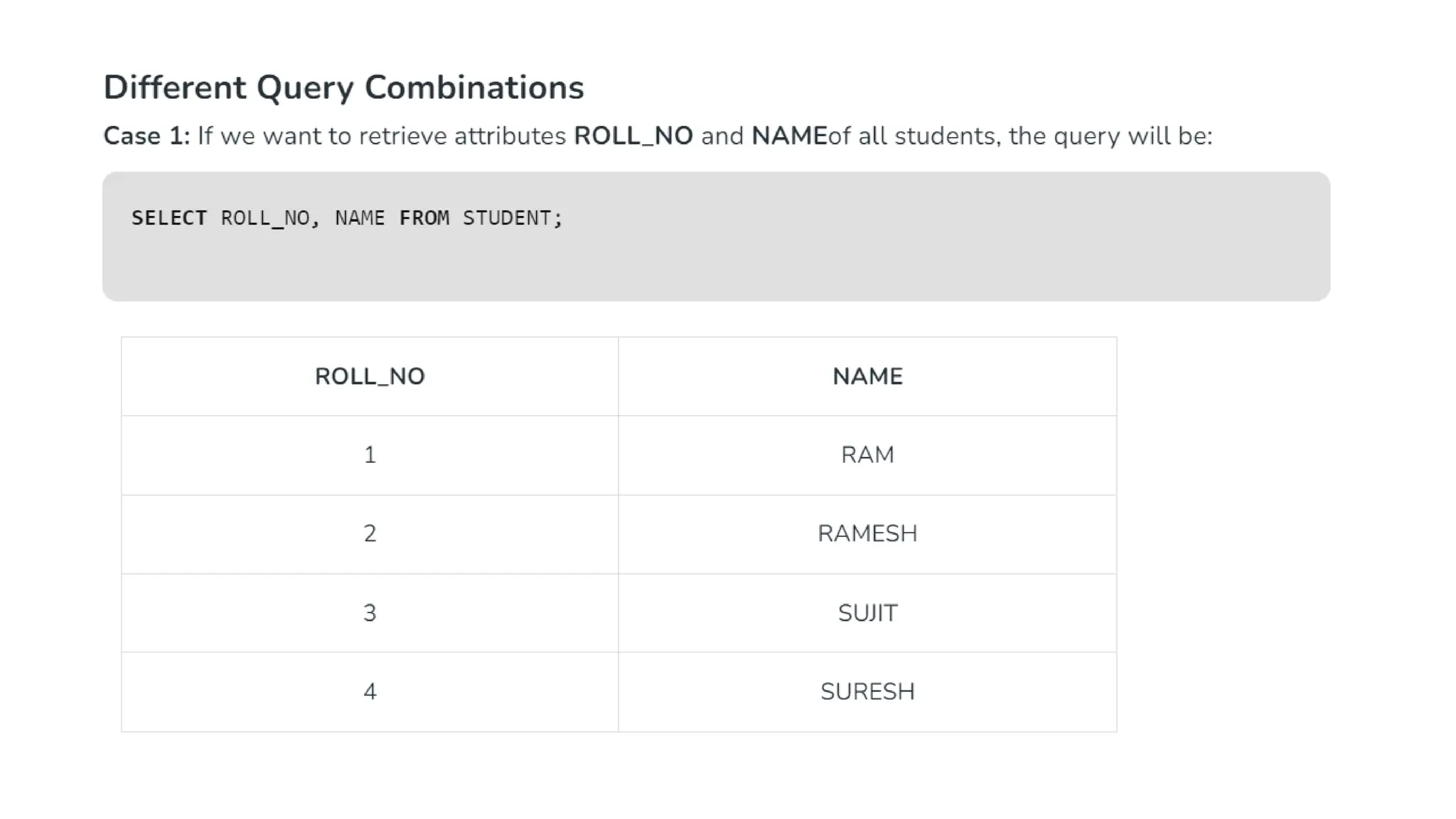Select the table cell with roll number 4
The image size is (1456, 819).
(370, 692)
